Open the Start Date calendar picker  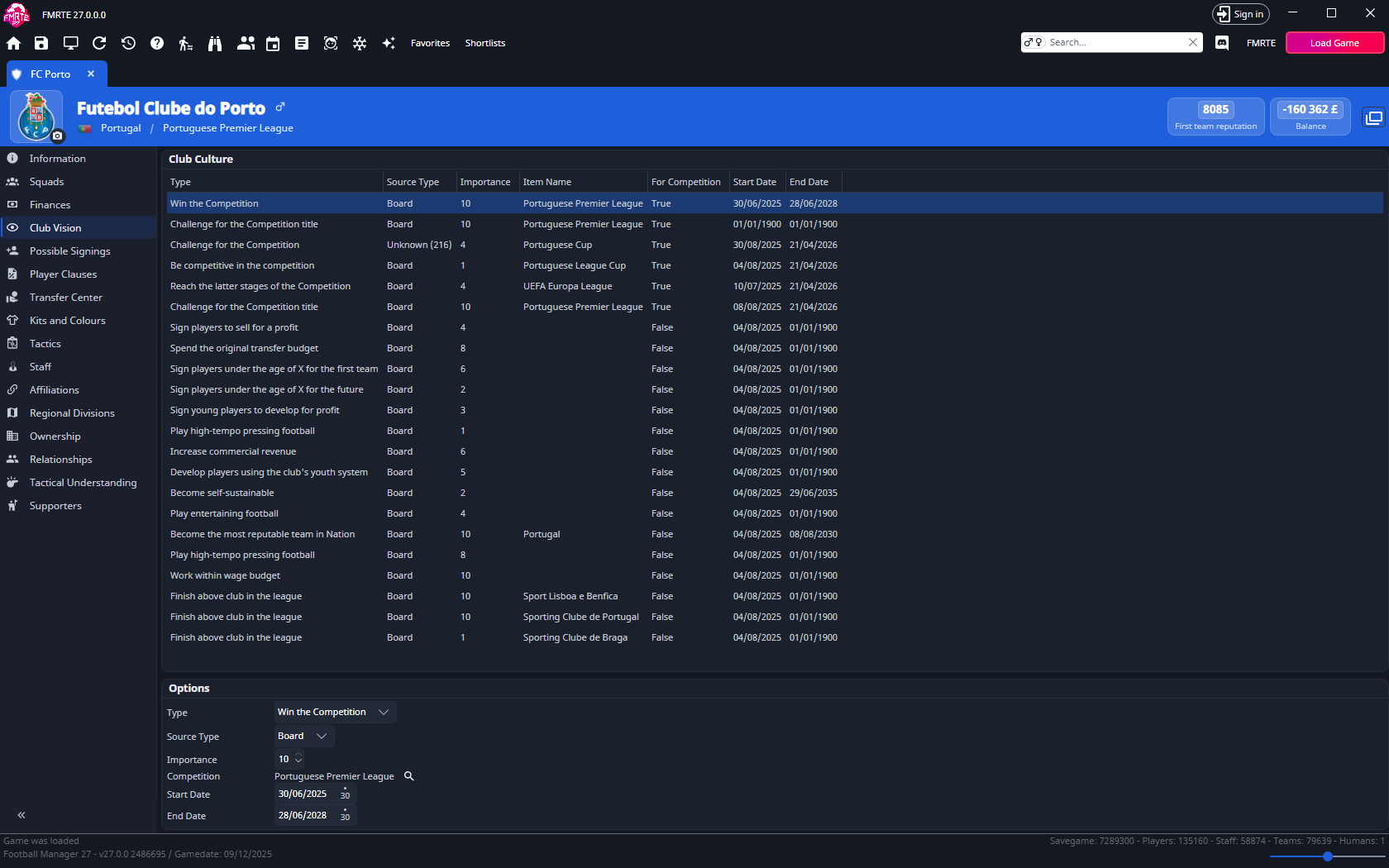point(345,794)
